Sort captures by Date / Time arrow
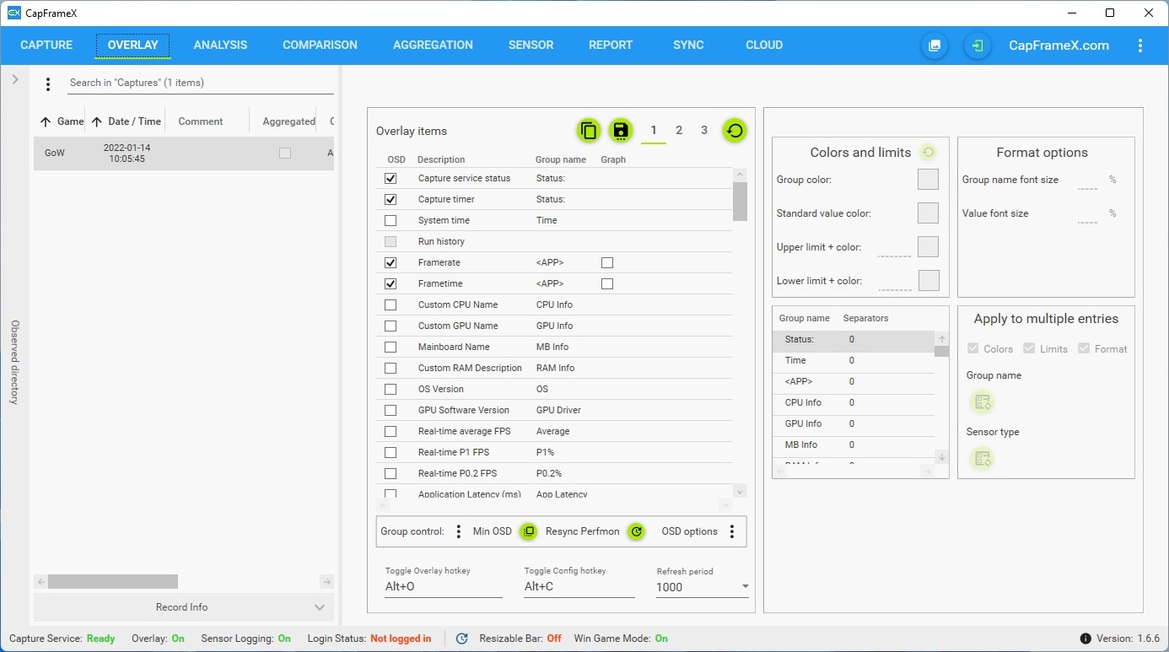This screenshot has height=652, width=1169. coord(96,121)
